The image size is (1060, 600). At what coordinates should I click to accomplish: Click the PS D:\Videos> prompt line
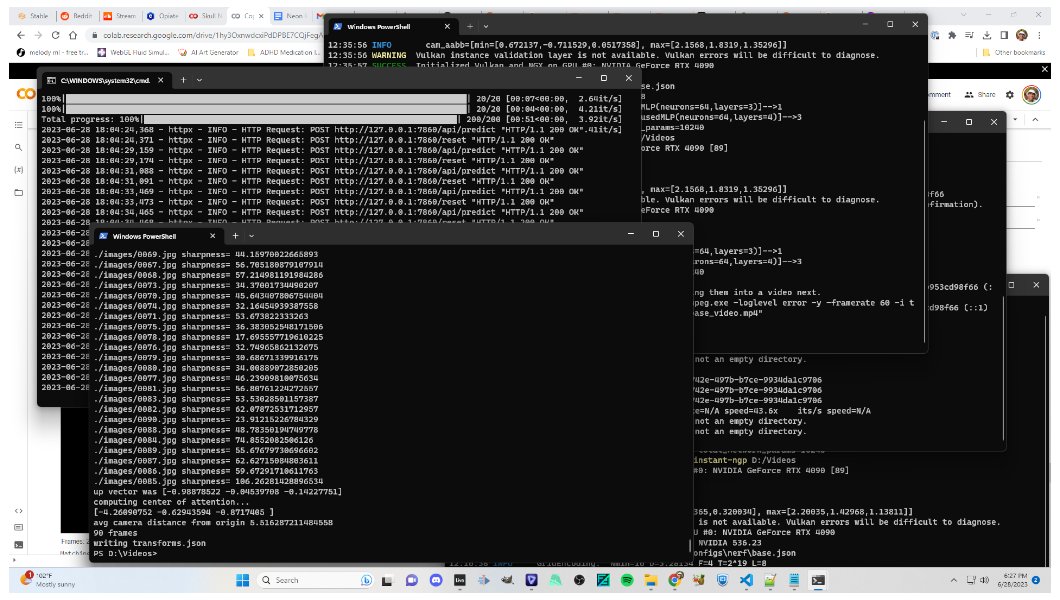tap(126, 553)
